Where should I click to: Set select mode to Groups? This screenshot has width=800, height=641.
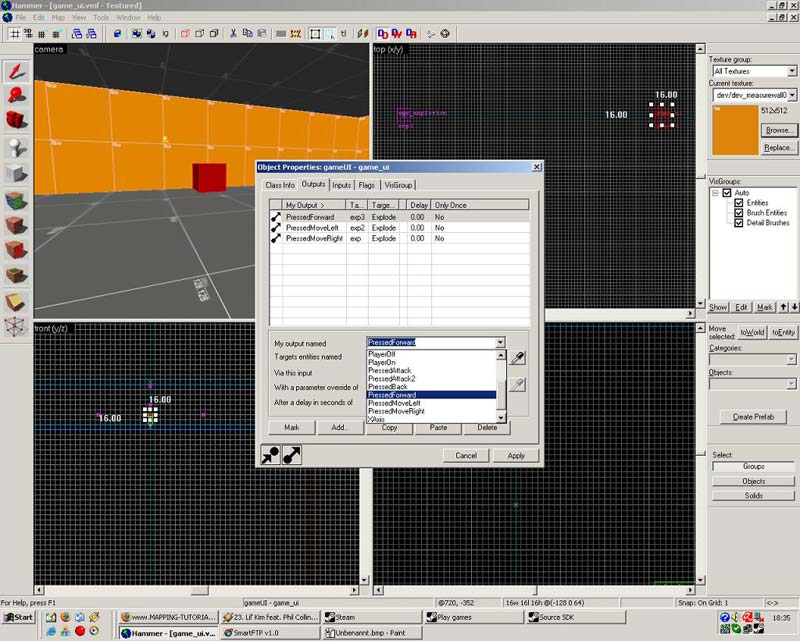[x=753, y=466]
